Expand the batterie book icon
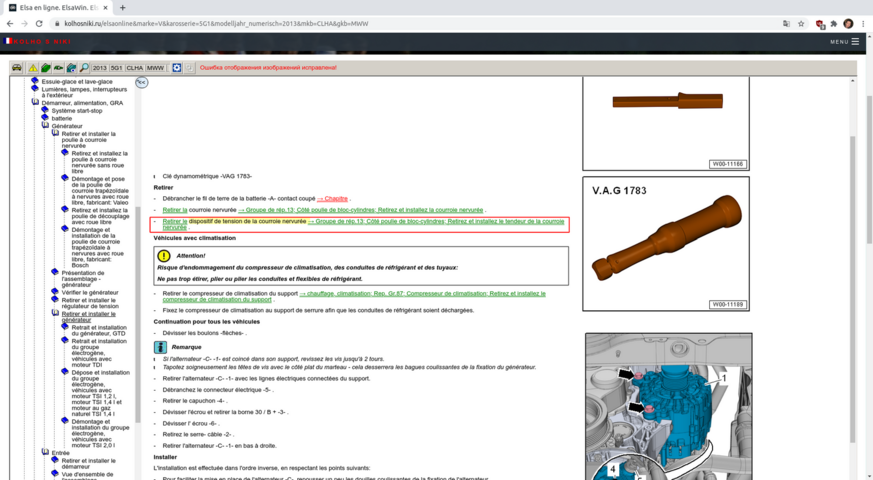 point(45,117)
